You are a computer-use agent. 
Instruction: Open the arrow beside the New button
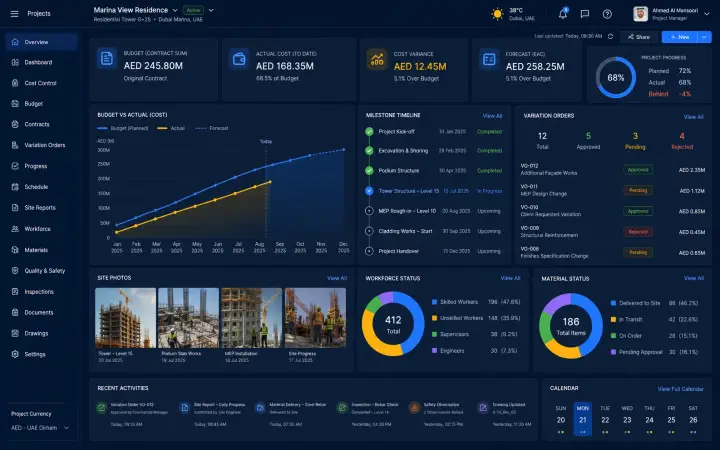point(704,37)
